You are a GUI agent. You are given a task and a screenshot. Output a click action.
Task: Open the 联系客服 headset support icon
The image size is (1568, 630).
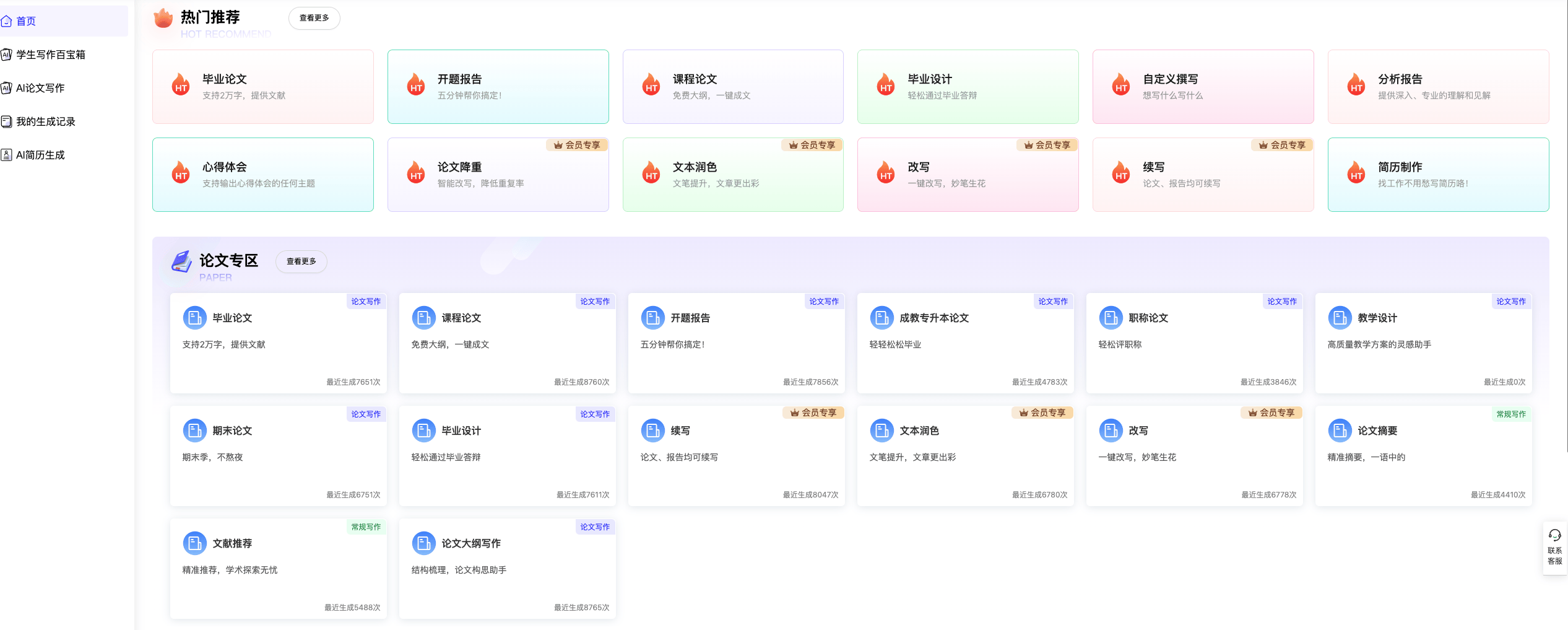pyautogui.click(x=1555, y=535)
